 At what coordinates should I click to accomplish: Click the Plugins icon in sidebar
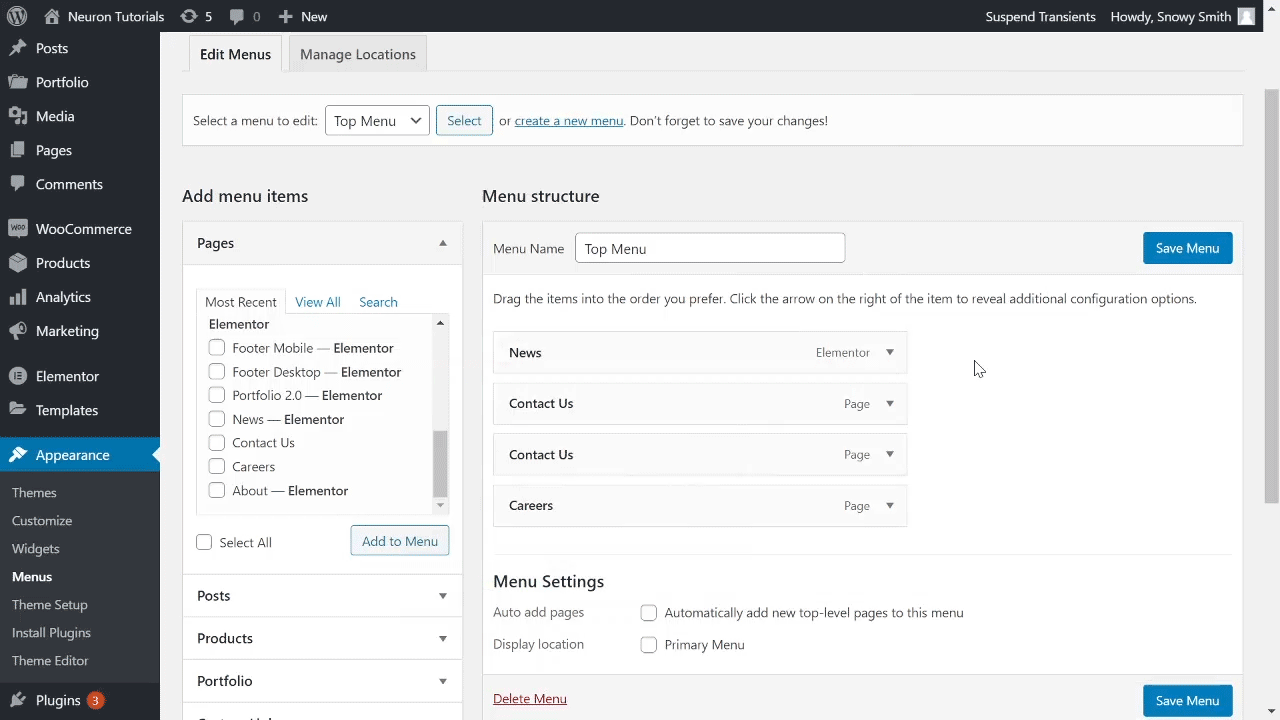click(x=17, y=700)
